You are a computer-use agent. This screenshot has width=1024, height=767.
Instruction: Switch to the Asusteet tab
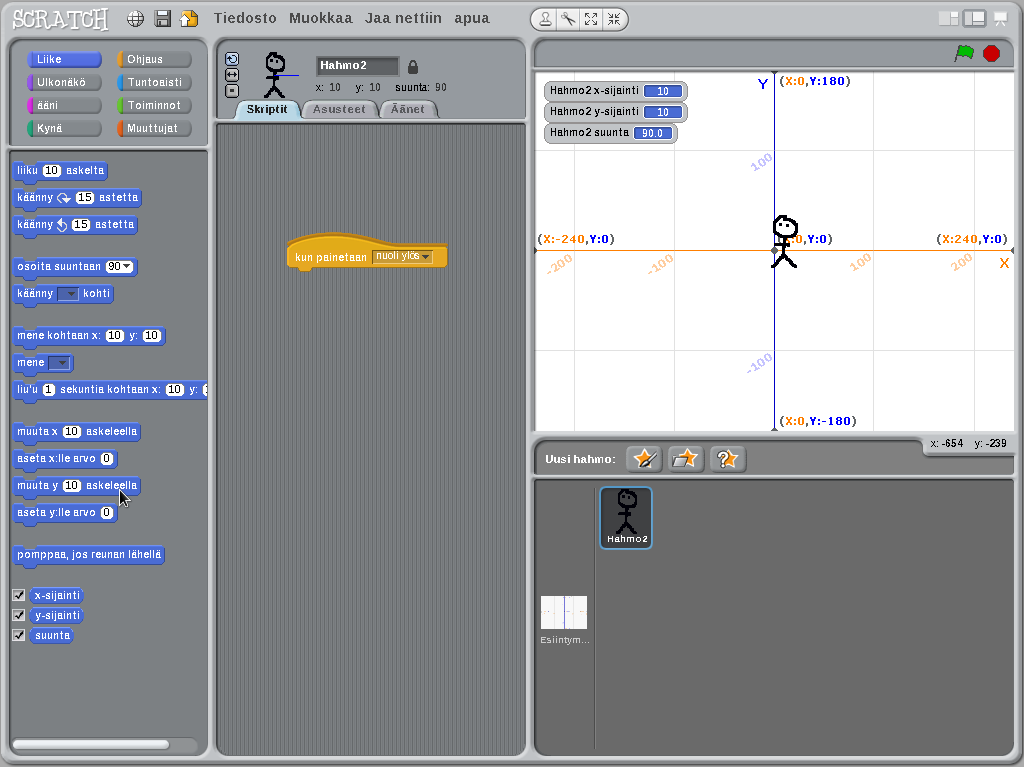coord(340,109)
